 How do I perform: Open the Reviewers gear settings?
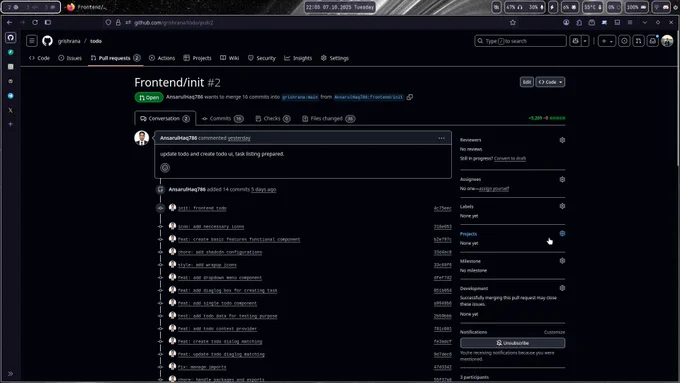[562, 140]
